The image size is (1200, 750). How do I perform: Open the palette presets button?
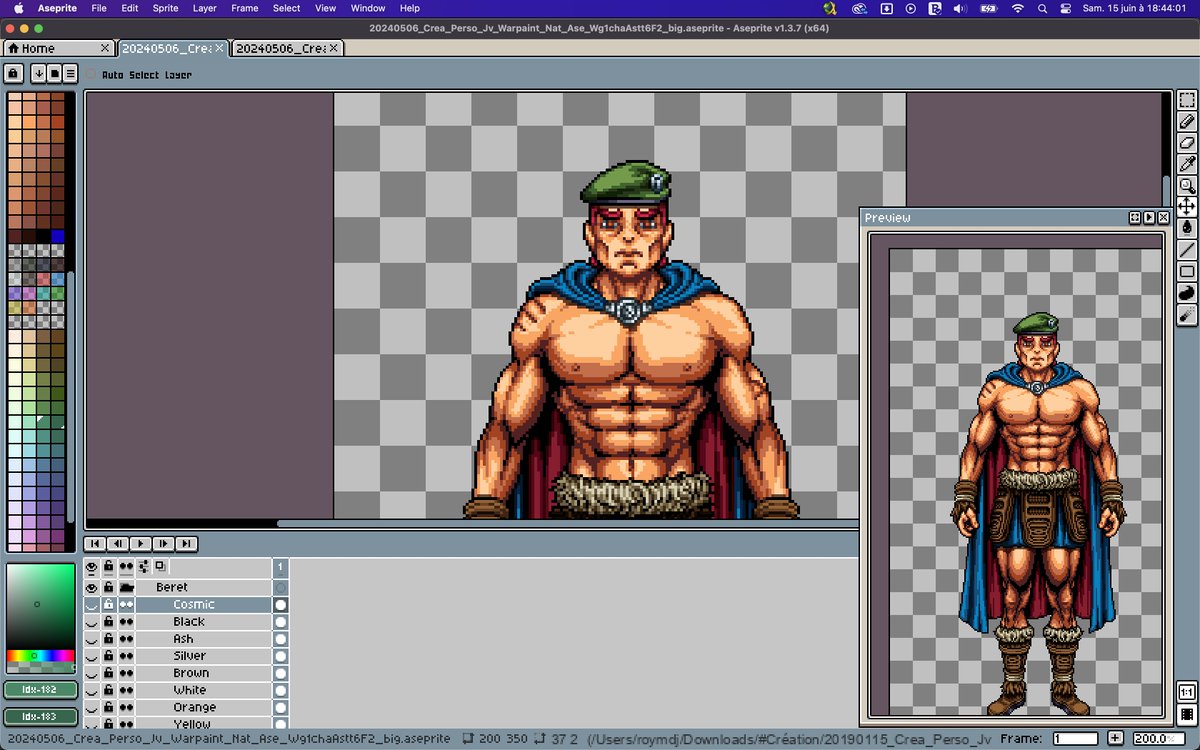click(54, 73)
